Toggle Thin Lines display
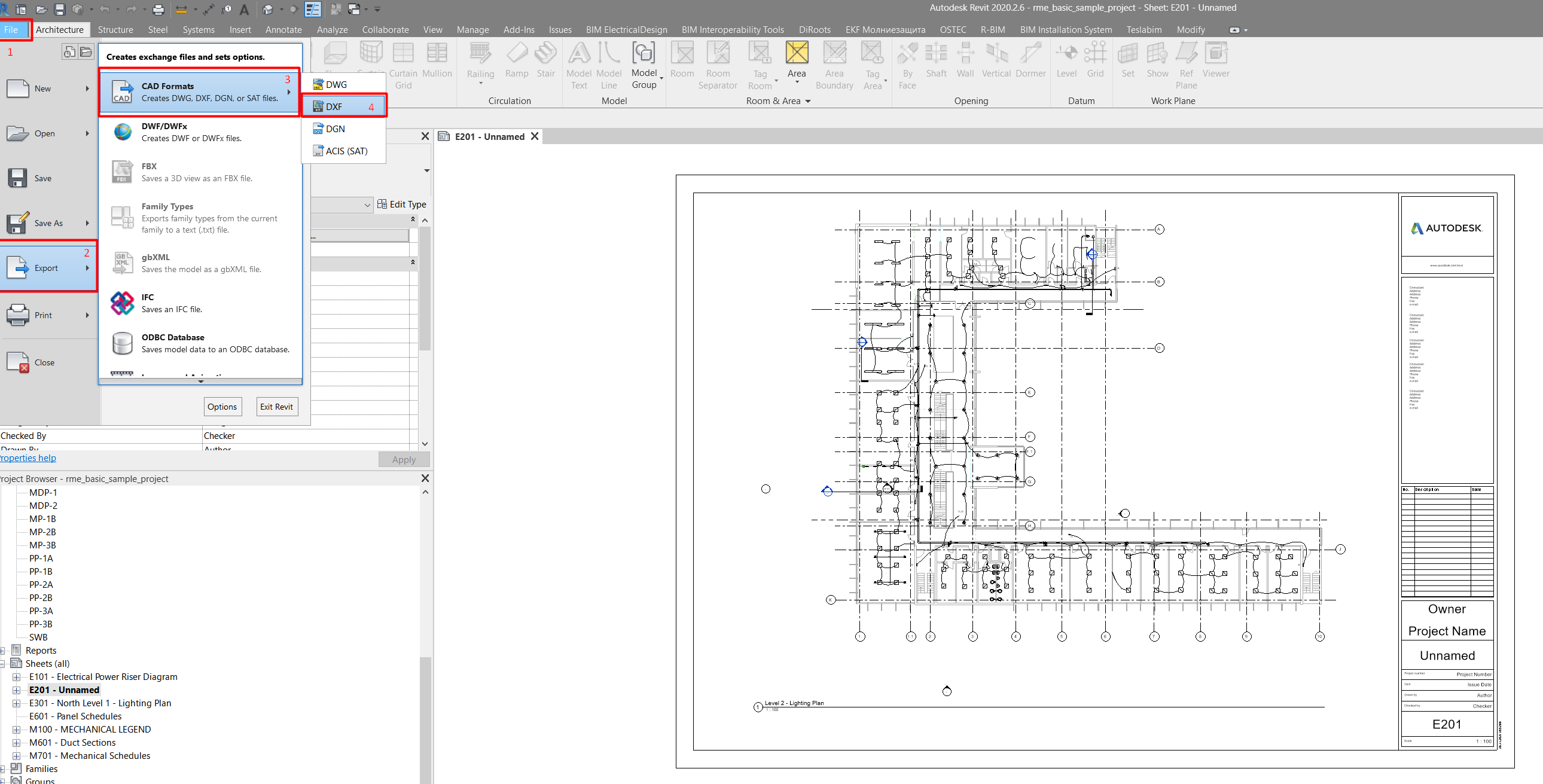This screenshot has width=1543, height=784. (x=313, y=10)
